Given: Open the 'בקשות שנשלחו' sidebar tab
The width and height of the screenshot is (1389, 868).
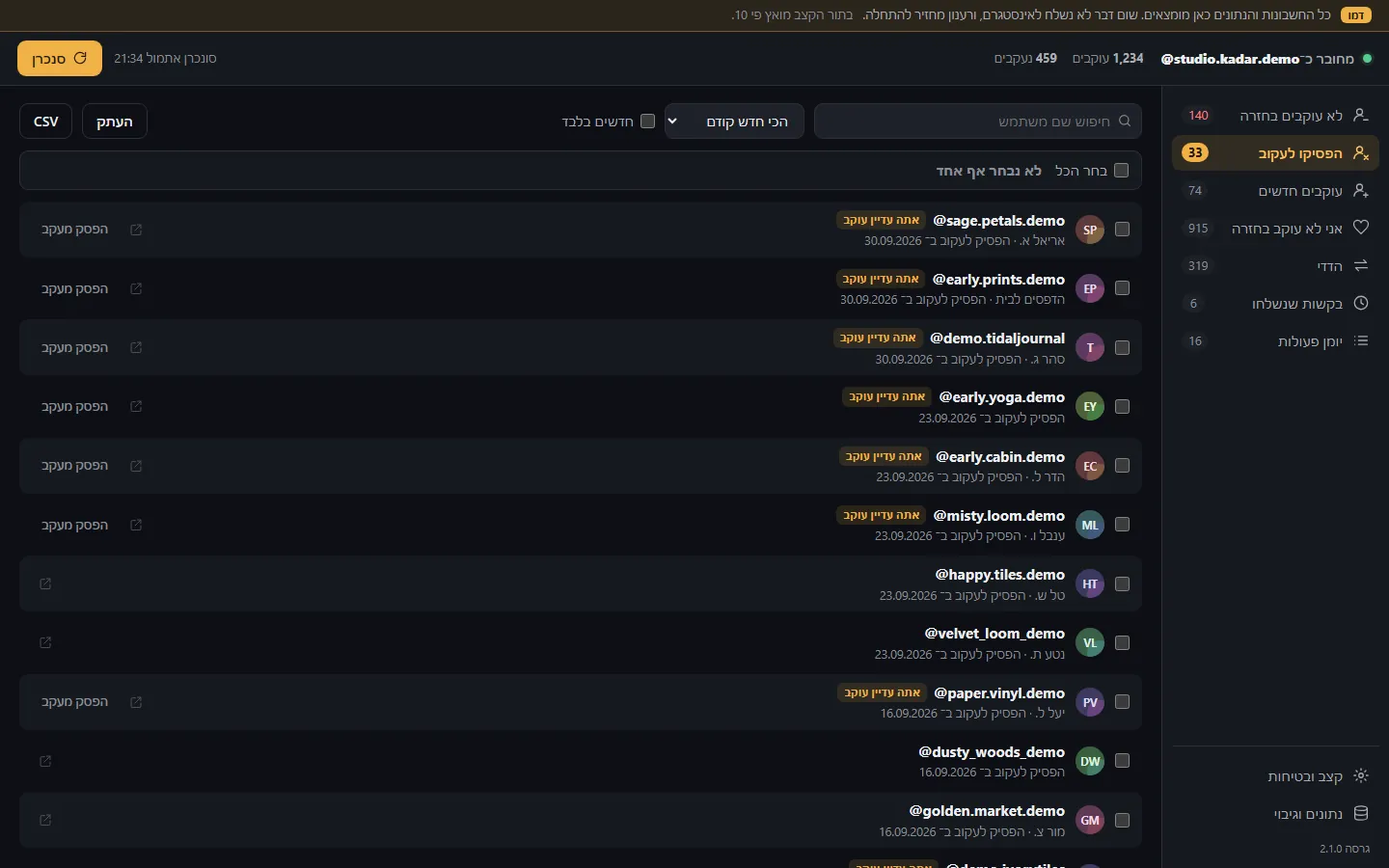Looking at the screenshot, I should (1275, 304).
